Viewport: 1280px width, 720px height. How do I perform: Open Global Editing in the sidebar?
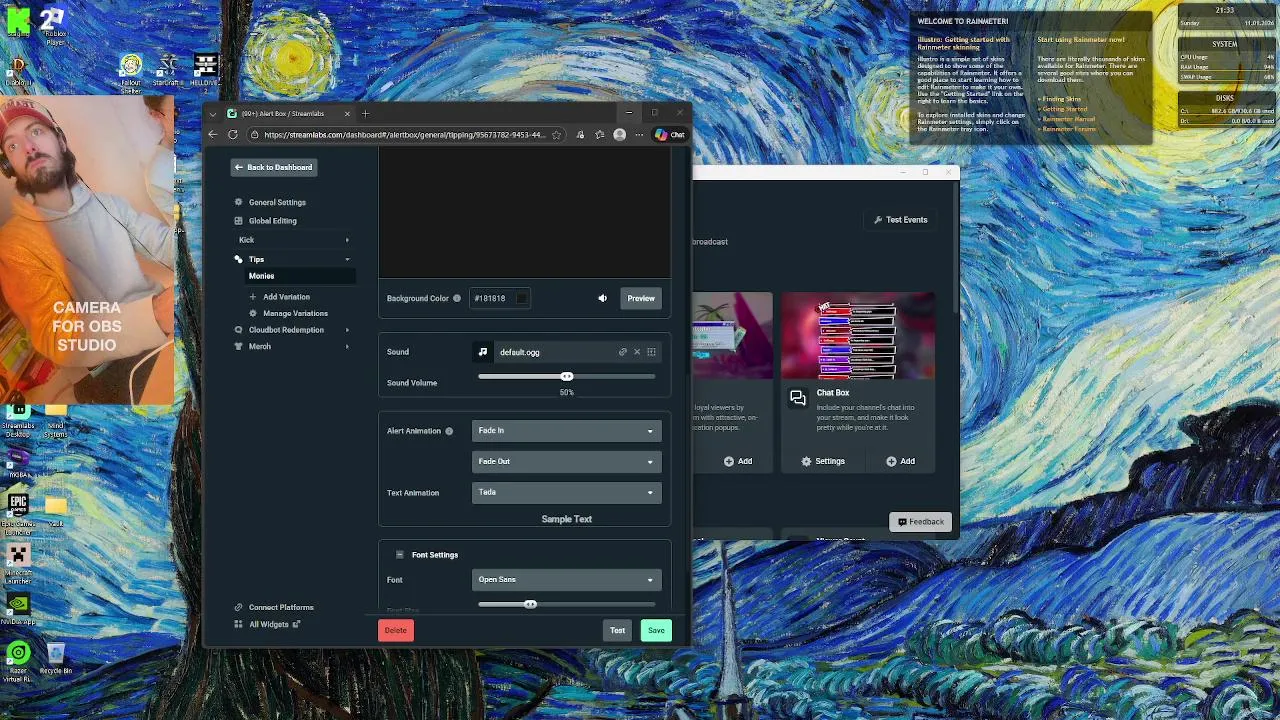272,221
